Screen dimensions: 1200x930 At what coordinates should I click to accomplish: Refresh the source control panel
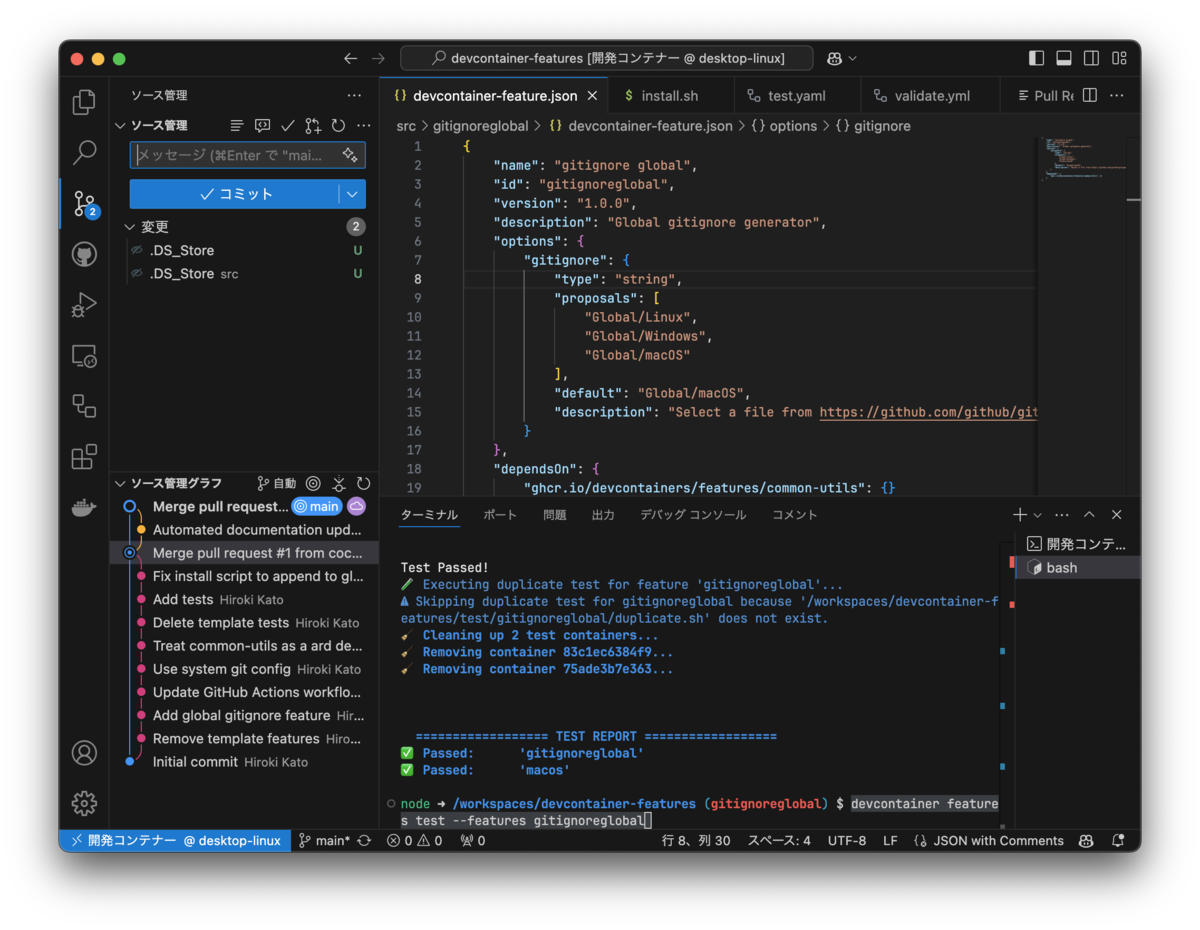click(x=338, y=126)
